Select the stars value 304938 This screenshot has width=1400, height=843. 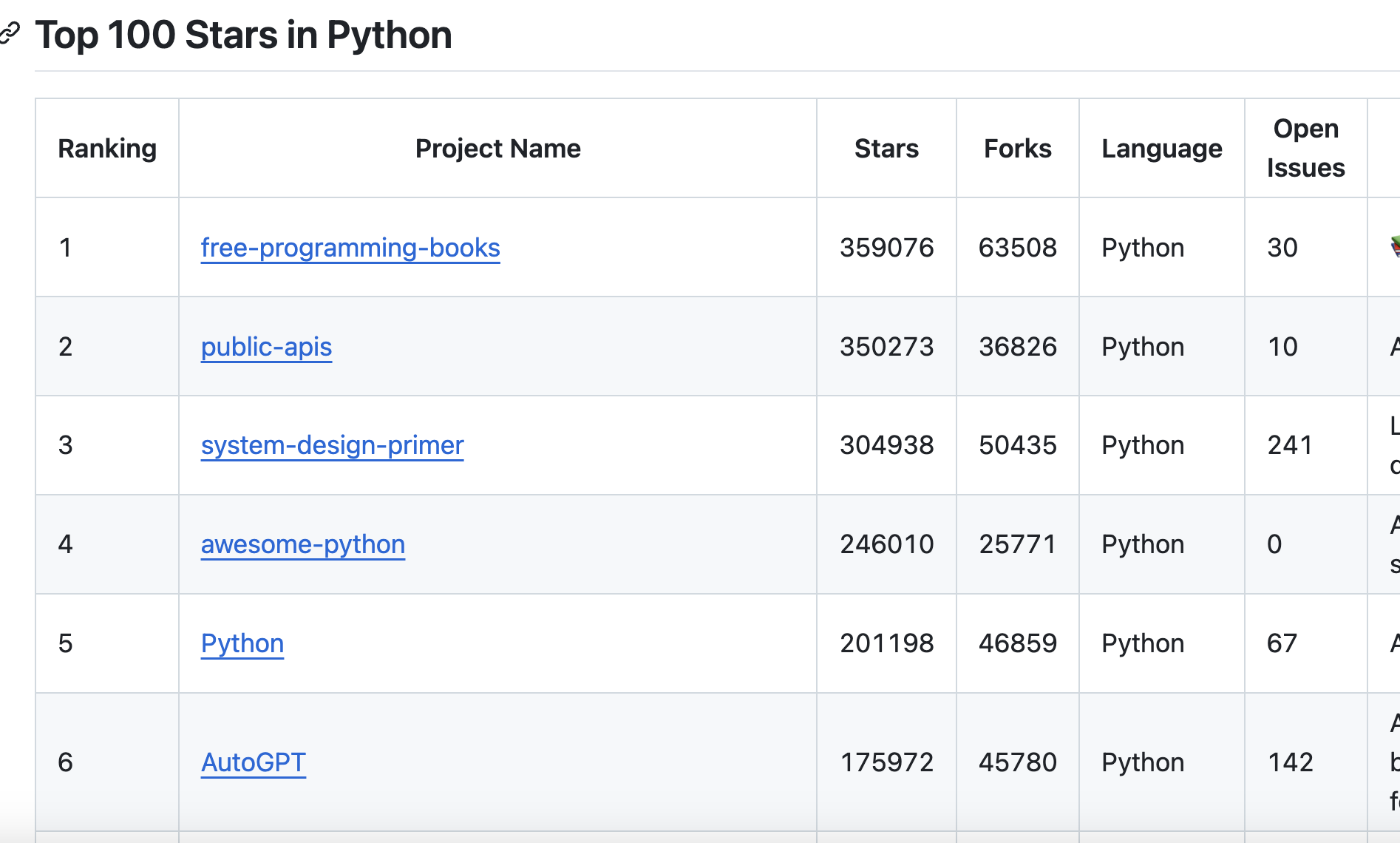(886, 445)
